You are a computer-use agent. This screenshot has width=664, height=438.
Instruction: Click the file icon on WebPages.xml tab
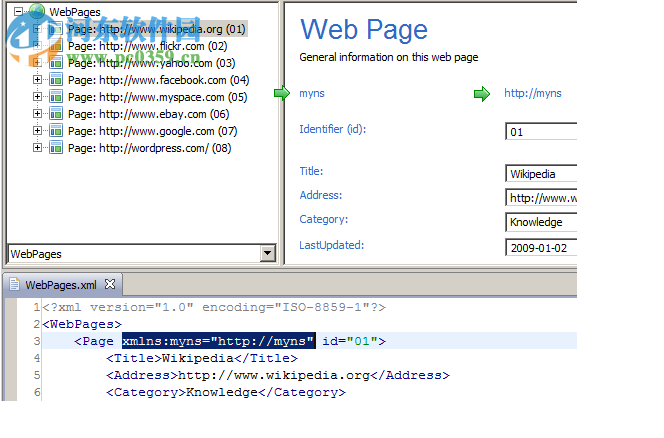click(14, 284)
